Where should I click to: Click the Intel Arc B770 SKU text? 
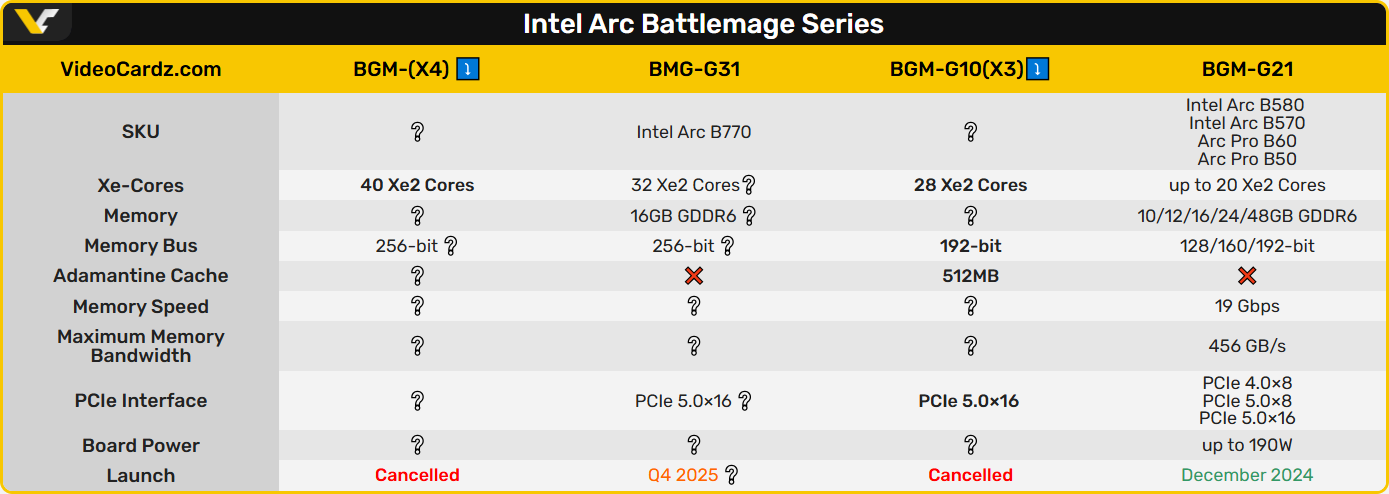coord(694,132)
